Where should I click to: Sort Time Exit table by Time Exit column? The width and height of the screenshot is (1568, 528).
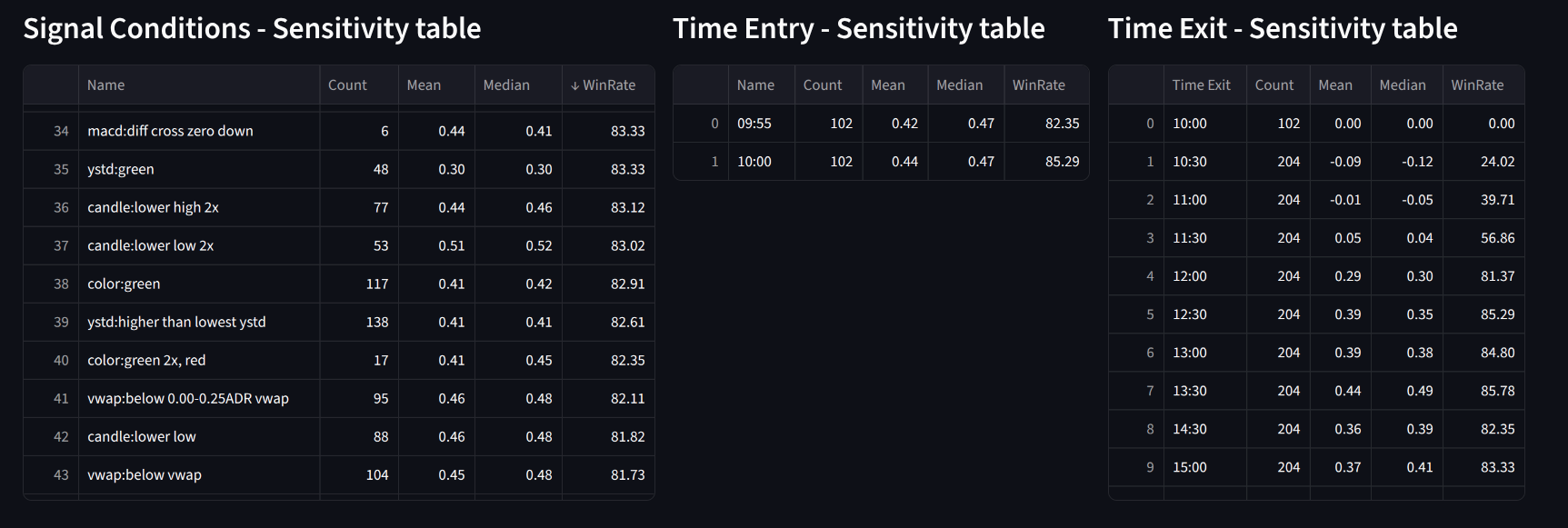coord(1201,85)
